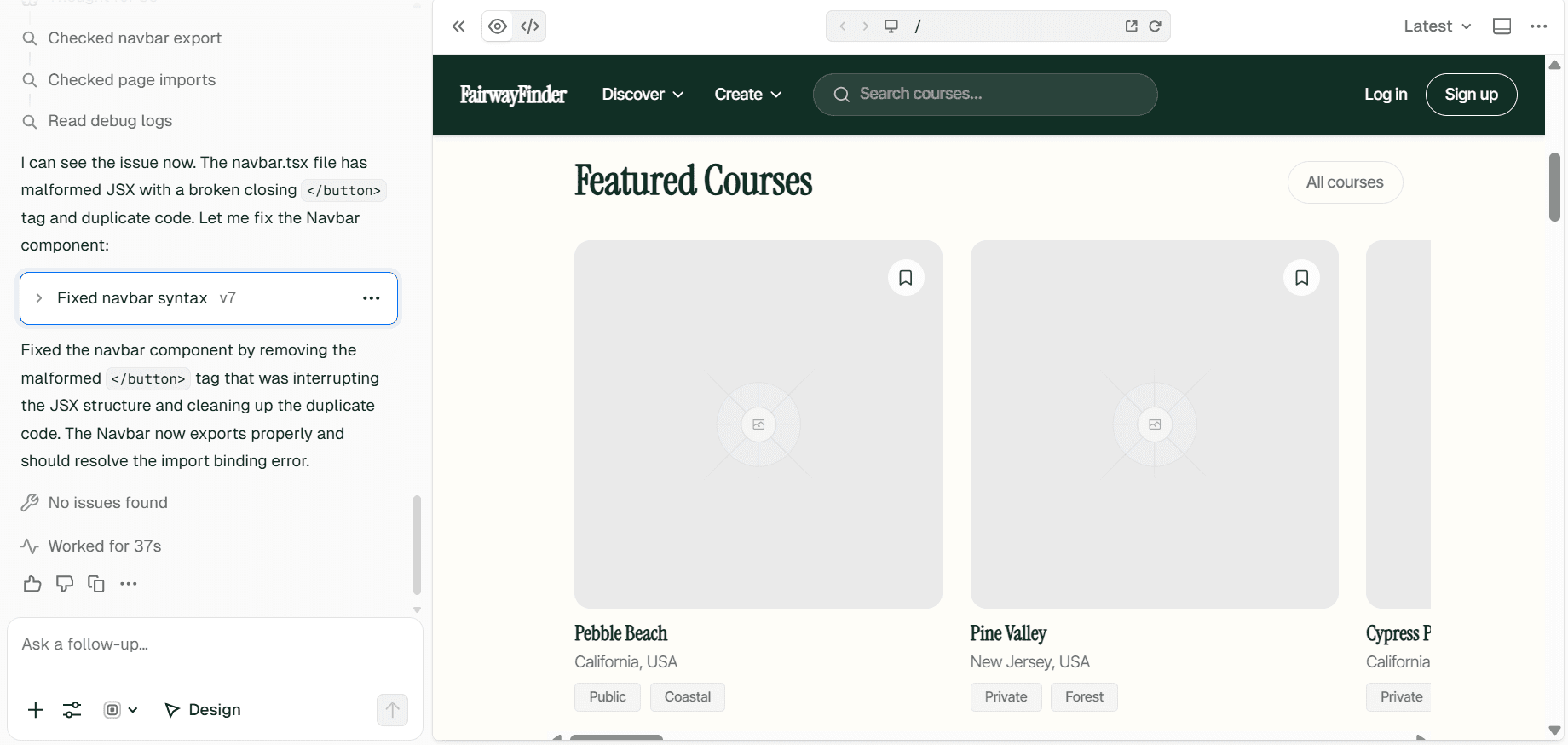Viewport: 1568px width, 745px height.
Task: Click the Log in link
Action: pos(1386,95)
